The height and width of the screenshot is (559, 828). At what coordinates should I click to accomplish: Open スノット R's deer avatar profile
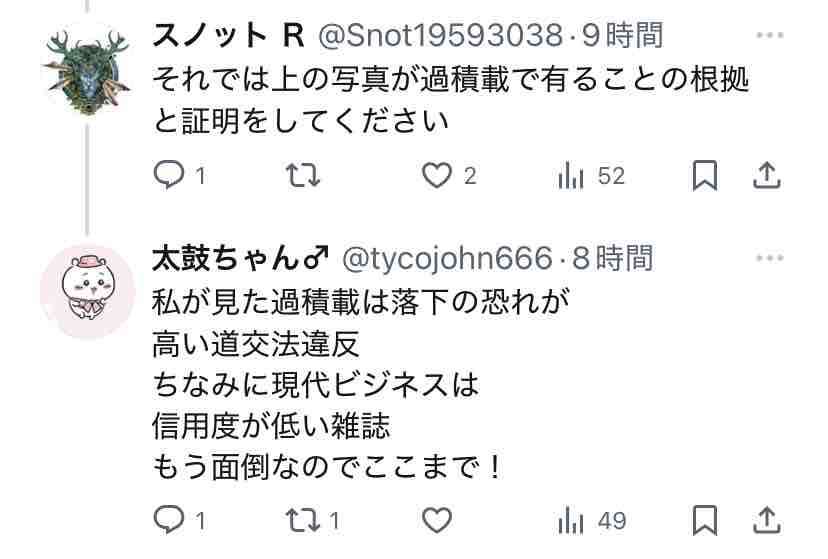point(87,71)
